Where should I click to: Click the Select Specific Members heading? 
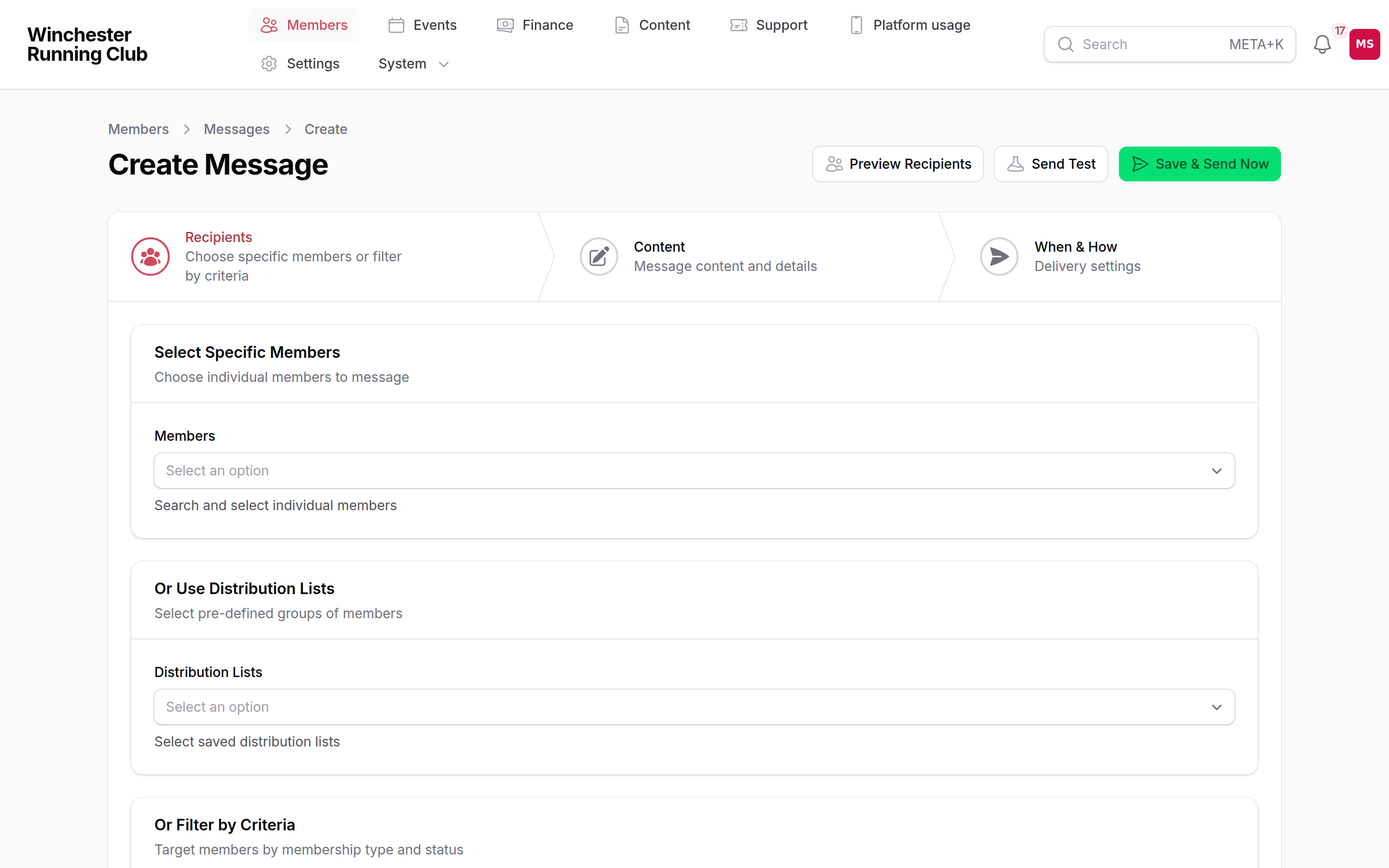pyautogui.click(x=247, y=353)
